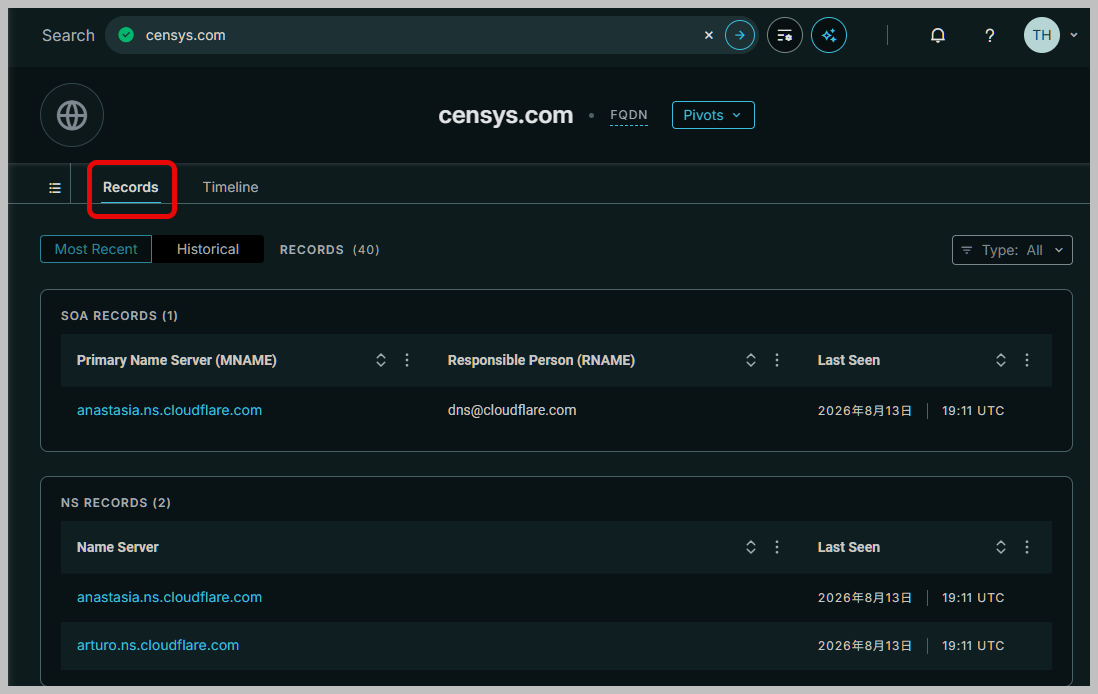This screenshot has width=1098, height=694.
Task: Click the FQDN label
Action: coord(629,115)
